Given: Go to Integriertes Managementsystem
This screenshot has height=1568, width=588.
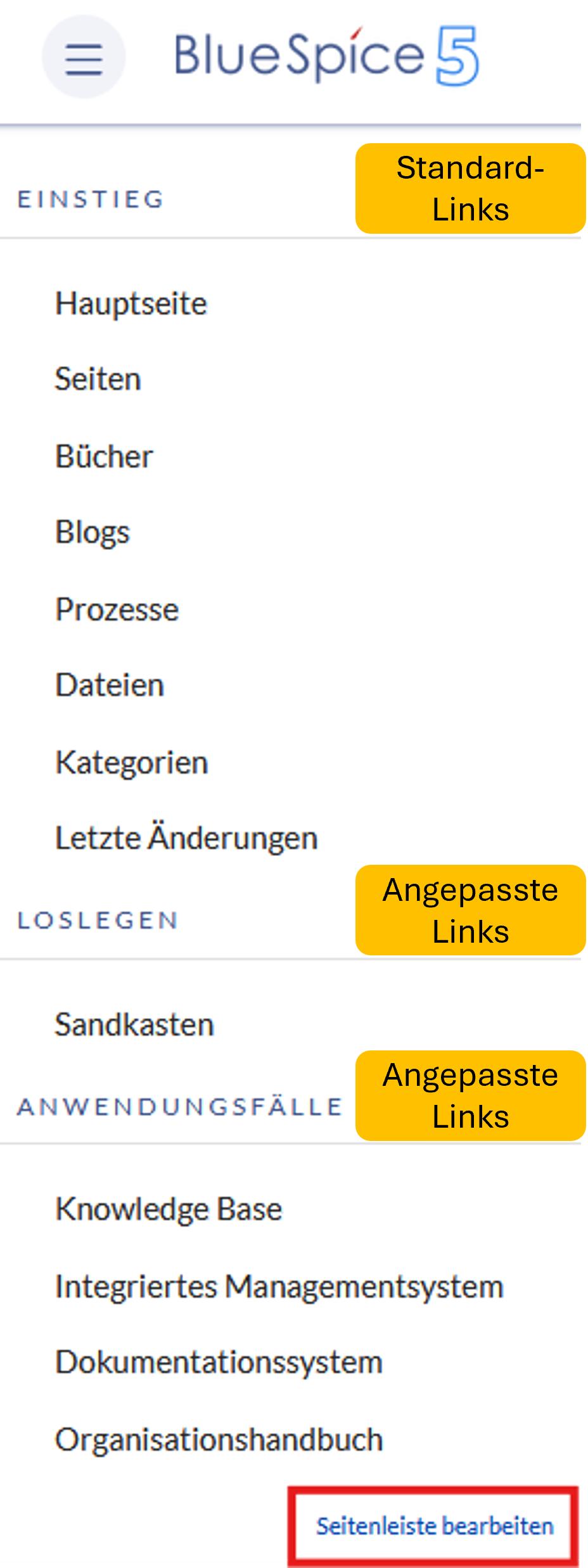Looking at the screenshot, I should coord(279,1287).
